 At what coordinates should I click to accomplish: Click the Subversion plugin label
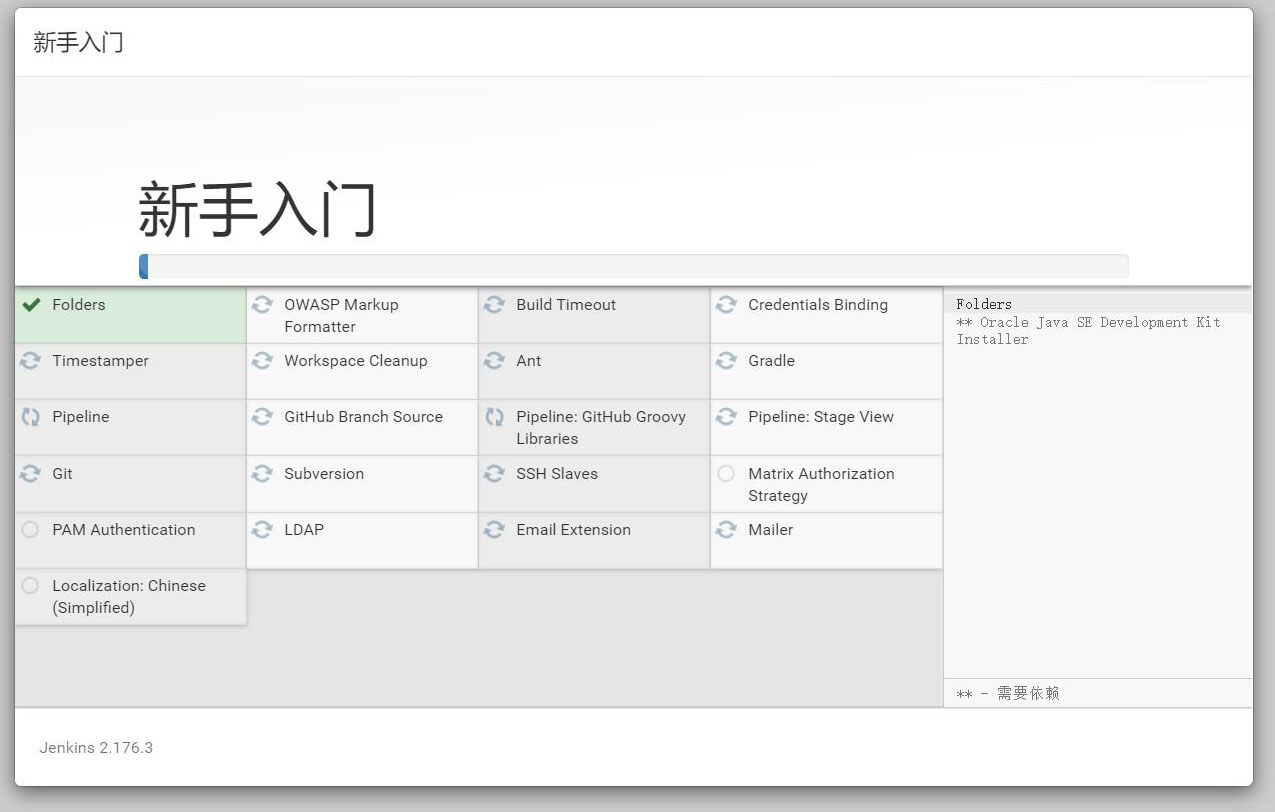click(x=324, y=474)
